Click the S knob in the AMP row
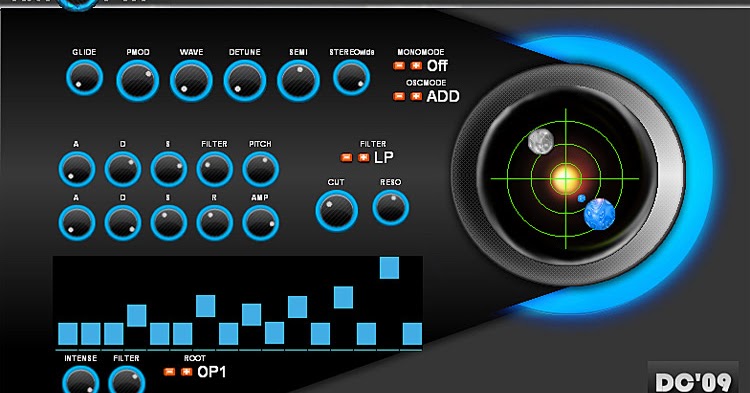This screenshot has width=750, height=393. (168, 223)
